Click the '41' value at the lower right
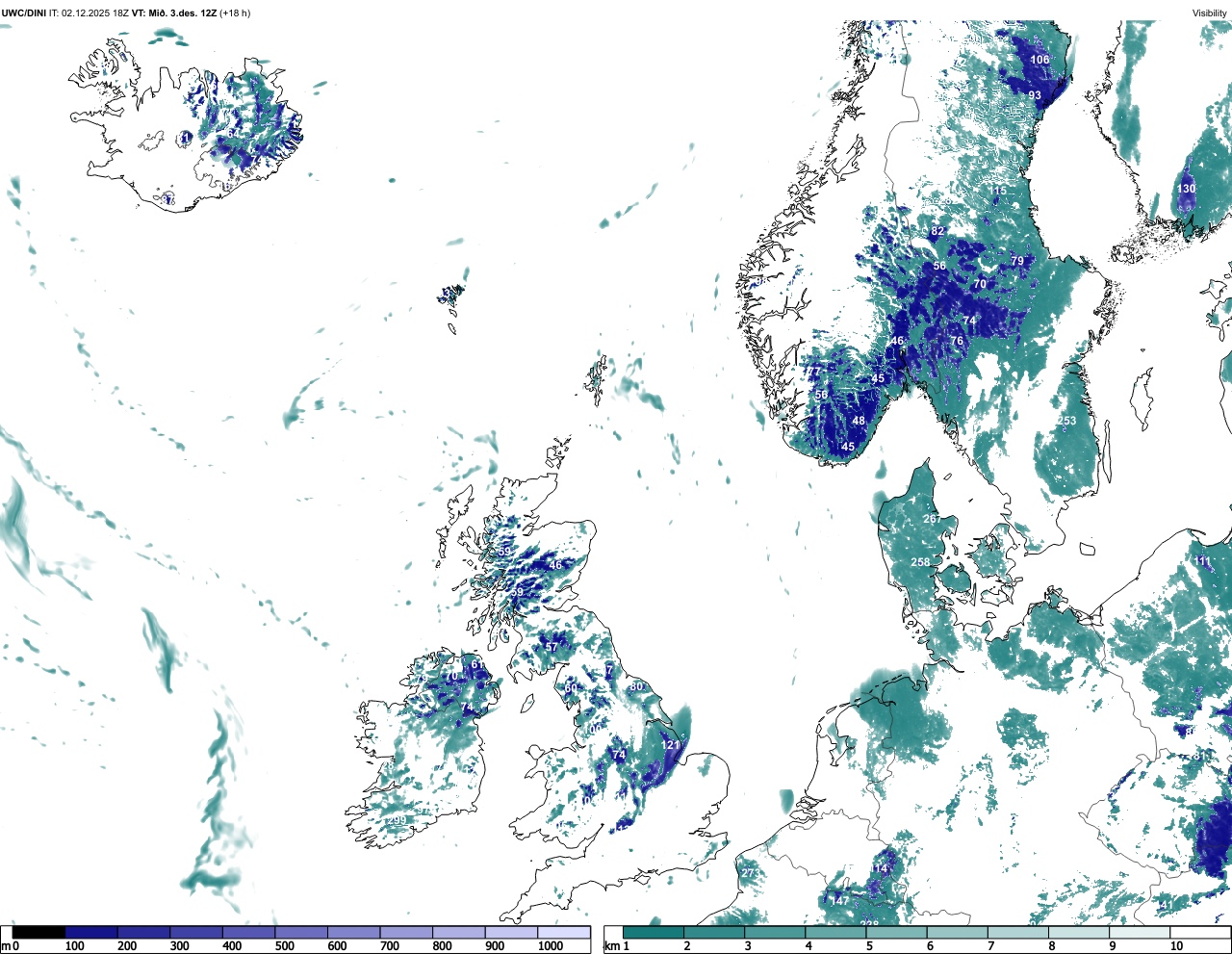Screen dimensions: 1232x954 click(1166, 905)
